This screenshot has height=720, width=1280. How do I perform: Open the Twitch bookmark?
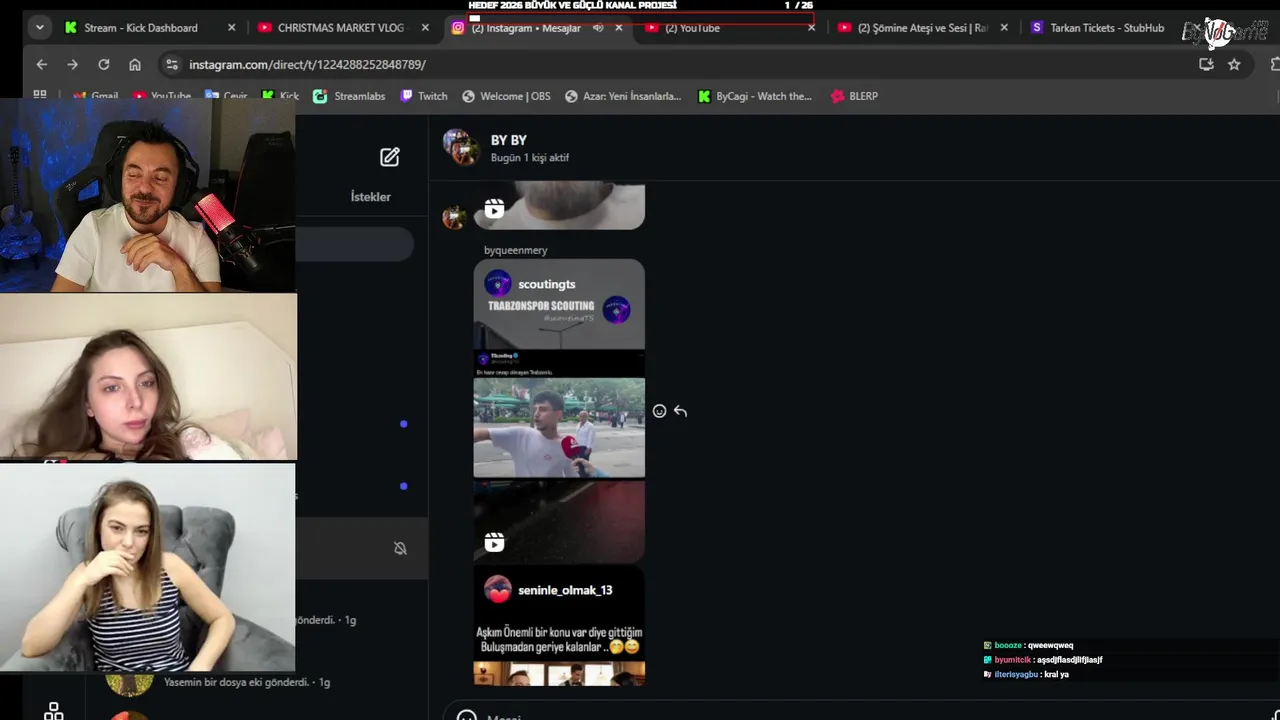(424, 96)
